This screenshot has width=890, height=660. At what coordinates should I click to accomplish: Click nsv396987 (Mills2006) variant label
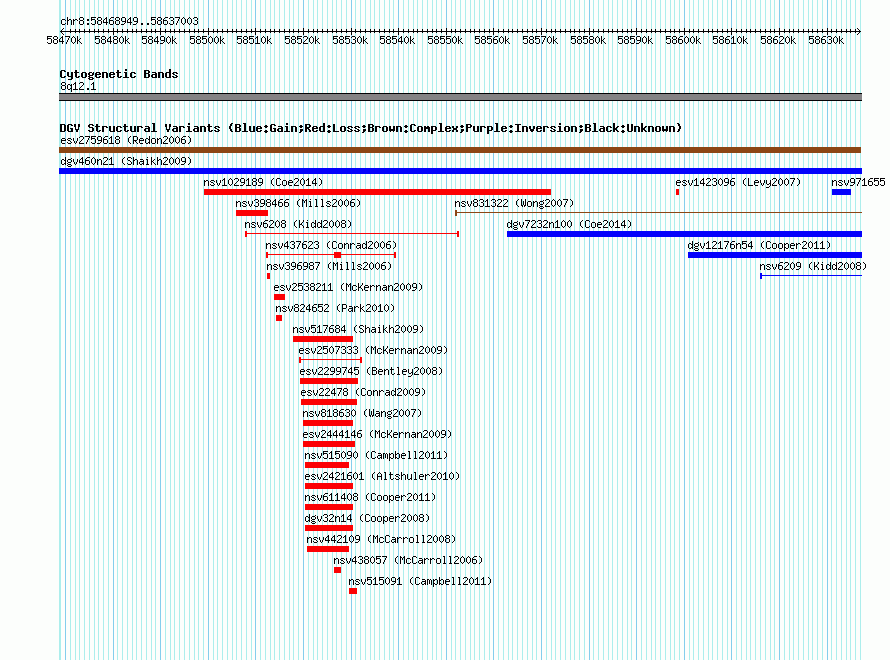329,266
